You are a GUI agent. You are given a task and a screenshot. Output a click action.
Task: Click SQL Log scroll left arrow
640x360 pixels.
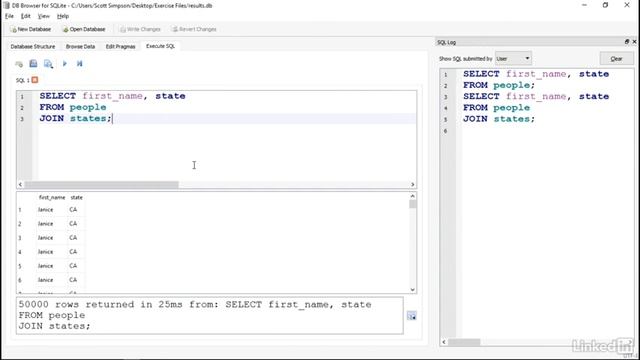[x=444, y=342]
